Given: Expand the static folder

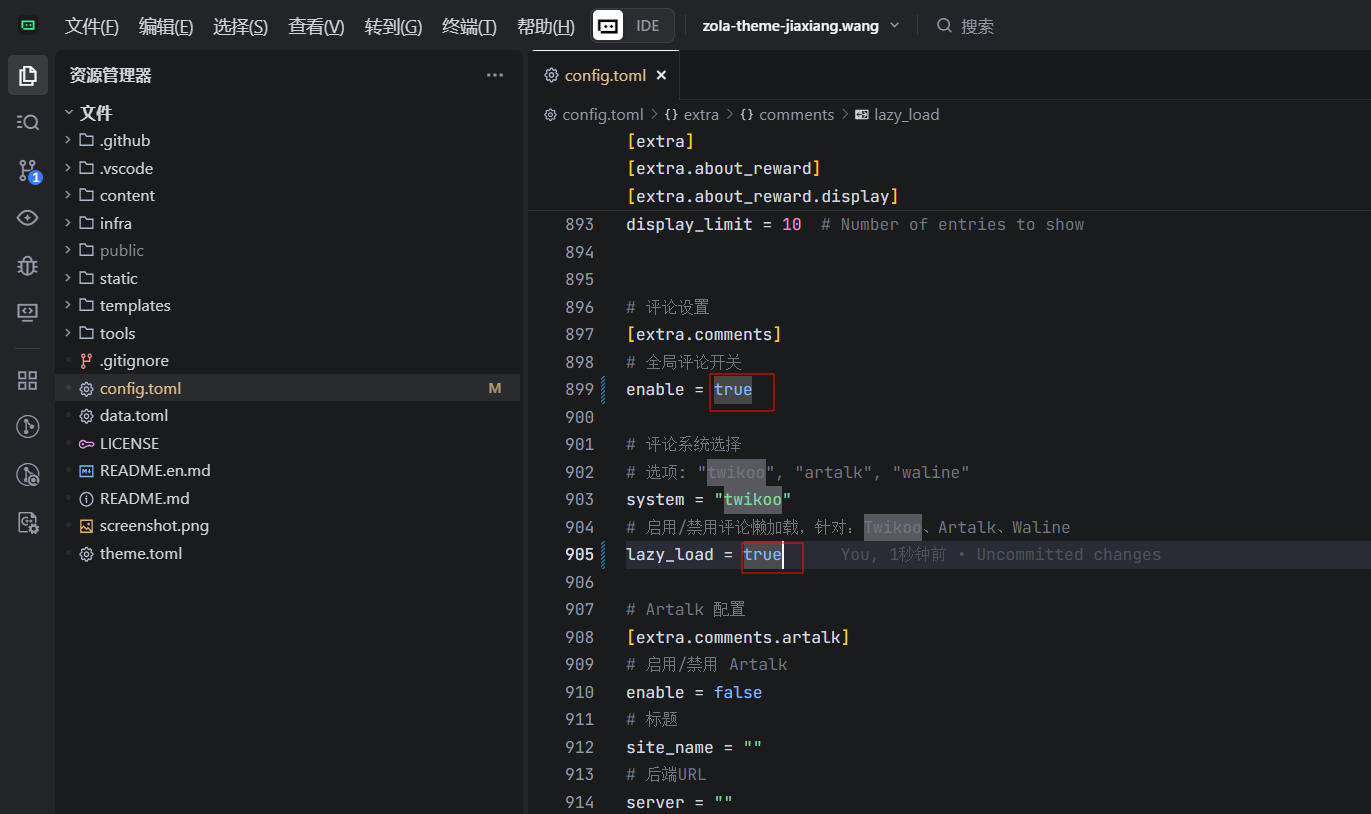Looking at the screenshot, I should coord(68,278).
